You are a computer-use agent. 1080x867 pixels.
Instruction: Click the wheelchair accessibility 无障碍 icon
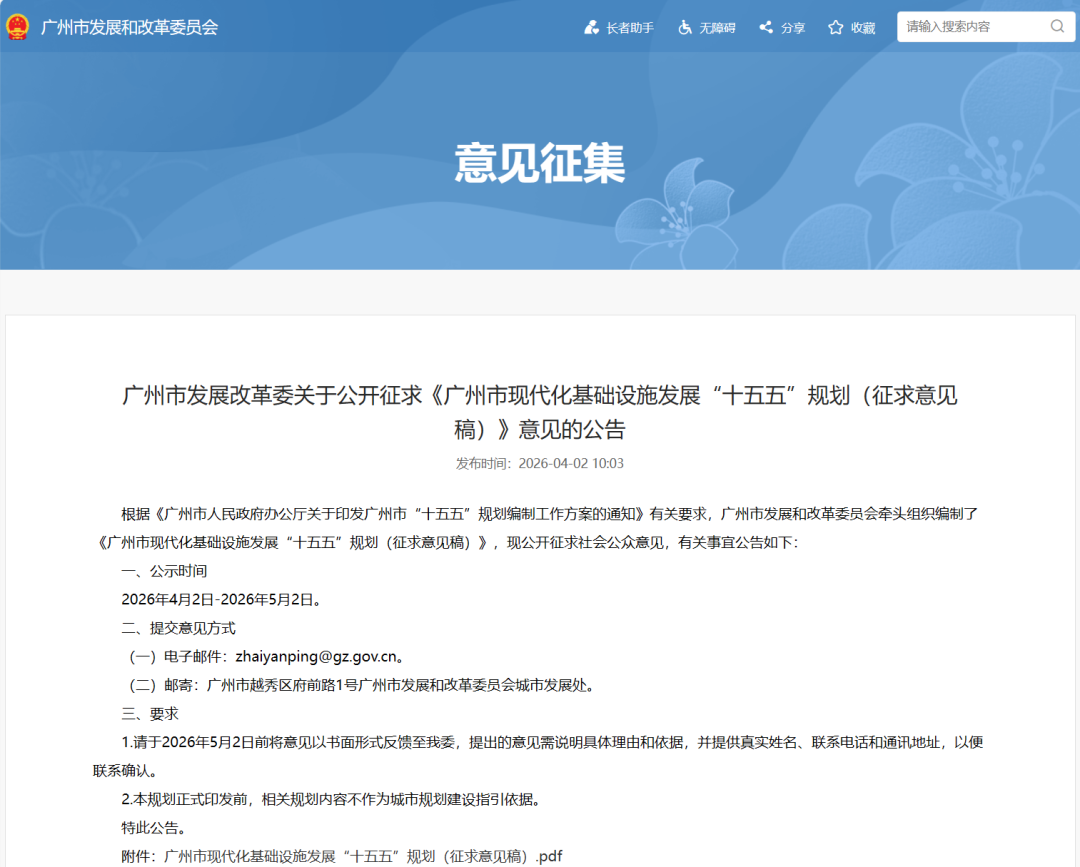point(684,27)
